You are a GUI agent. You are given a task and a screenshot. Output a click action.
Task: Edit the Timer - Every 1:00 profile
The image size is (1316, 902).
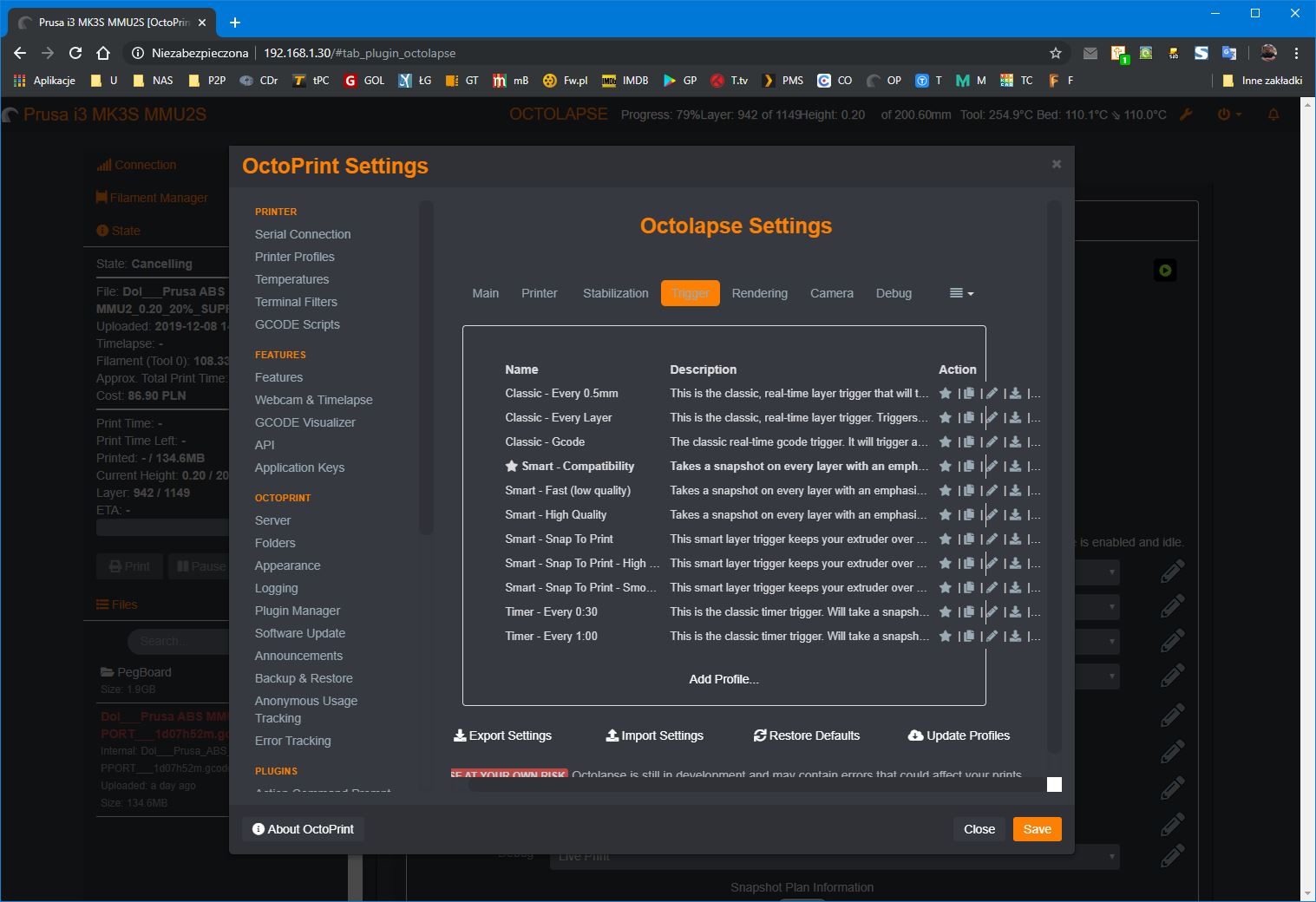[992, 636]
